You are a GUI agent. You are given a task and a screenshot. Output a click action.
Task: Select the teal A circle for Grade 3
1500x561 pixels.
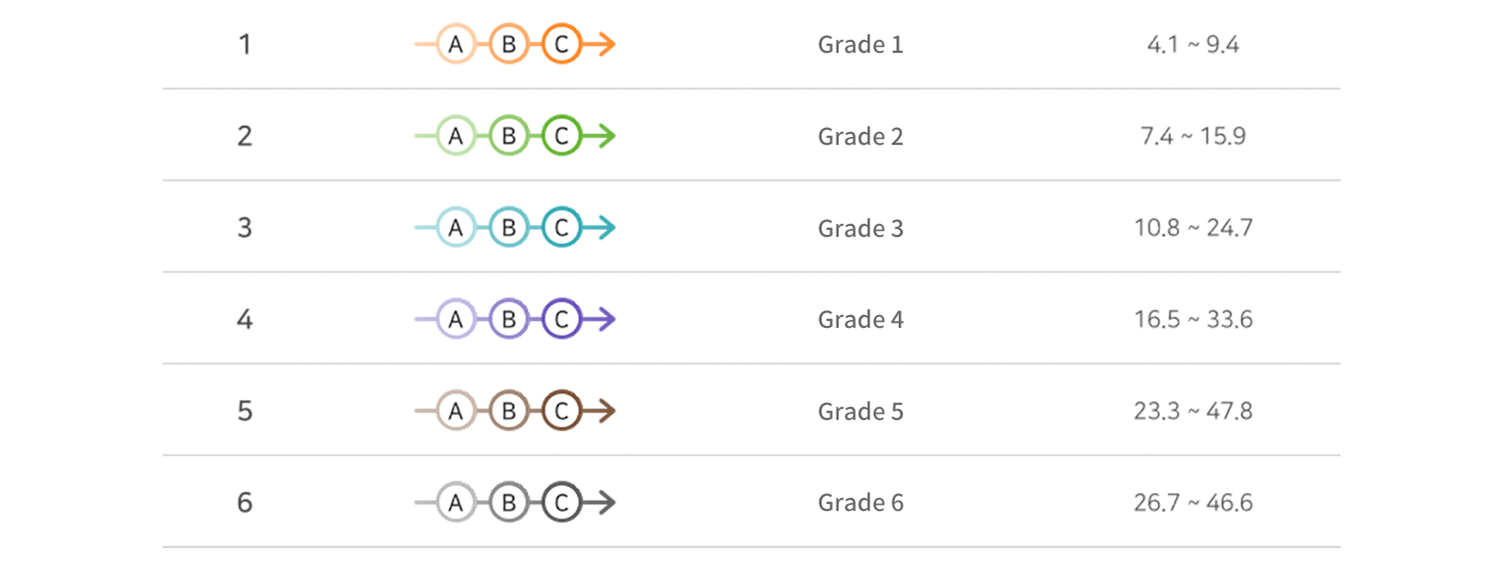(456, 228)
